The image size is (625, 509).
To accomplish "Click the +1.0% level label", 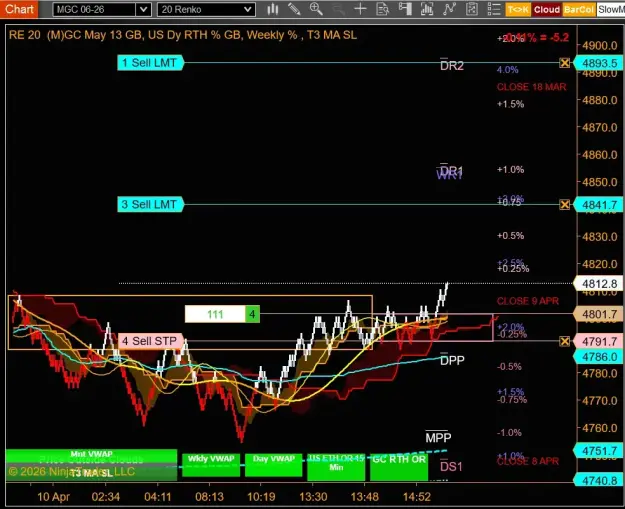I will [510, 169].
